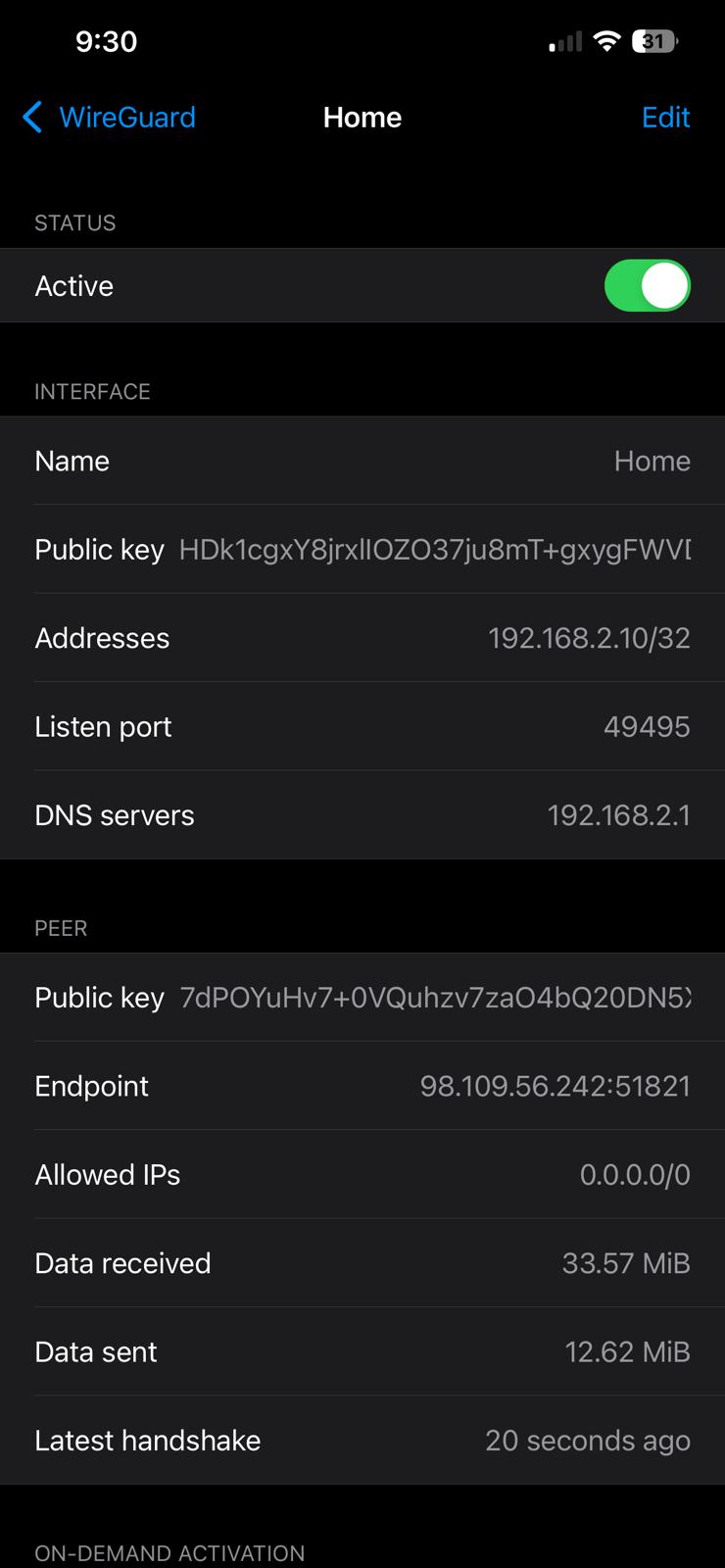Tap the Data sent row
725x1568 pixels.
pyautogui.click(x=362, y=1351)
